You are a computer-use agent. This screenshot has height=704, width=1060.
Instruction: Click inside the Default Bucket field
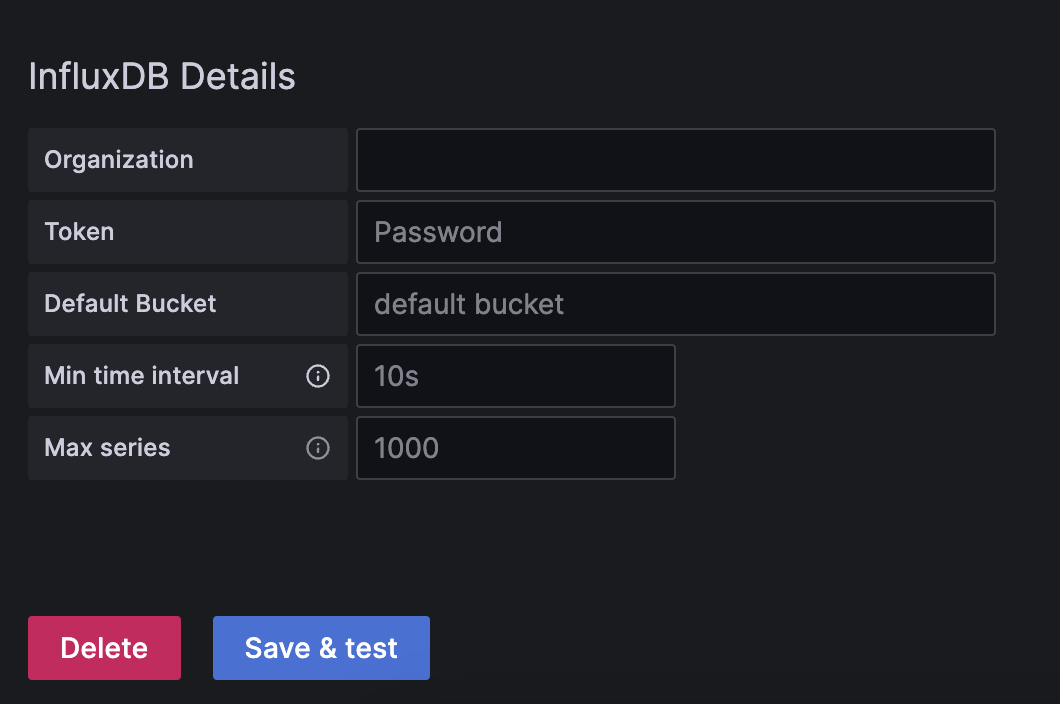coord(676,304)
